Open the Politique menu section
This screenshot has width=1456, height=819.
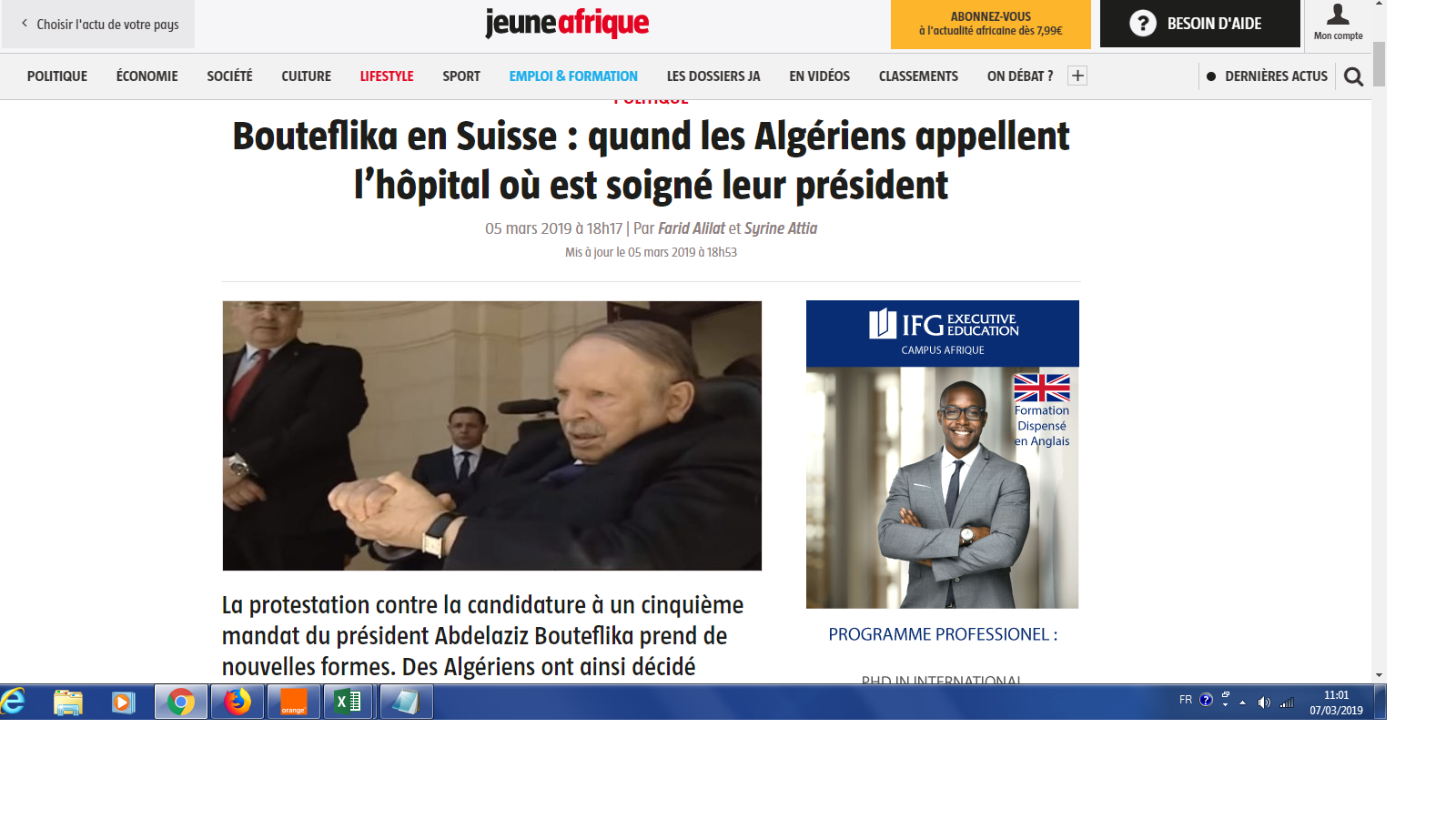coord(57,76)
